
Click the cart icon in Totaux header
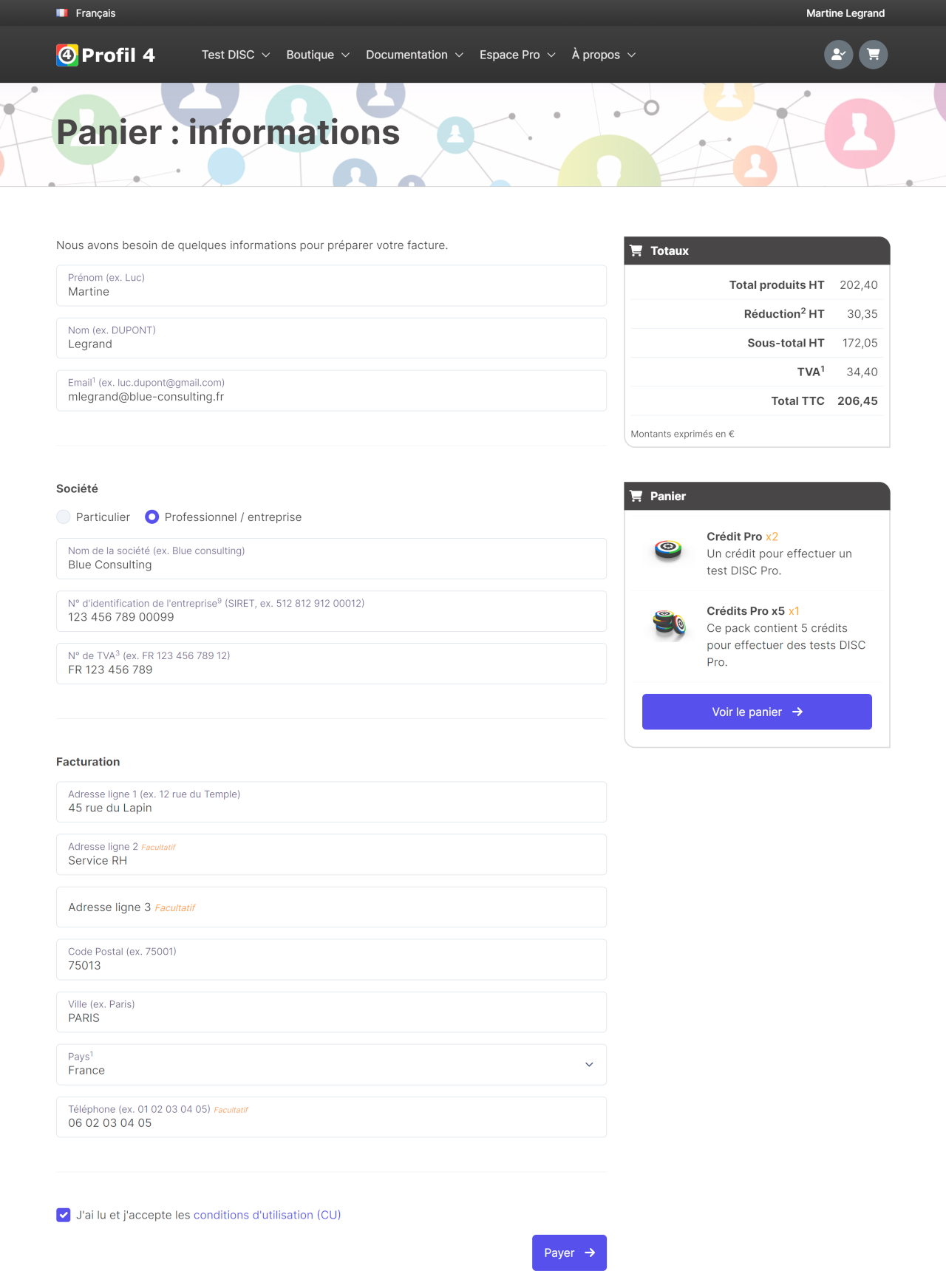pos(636,251)
